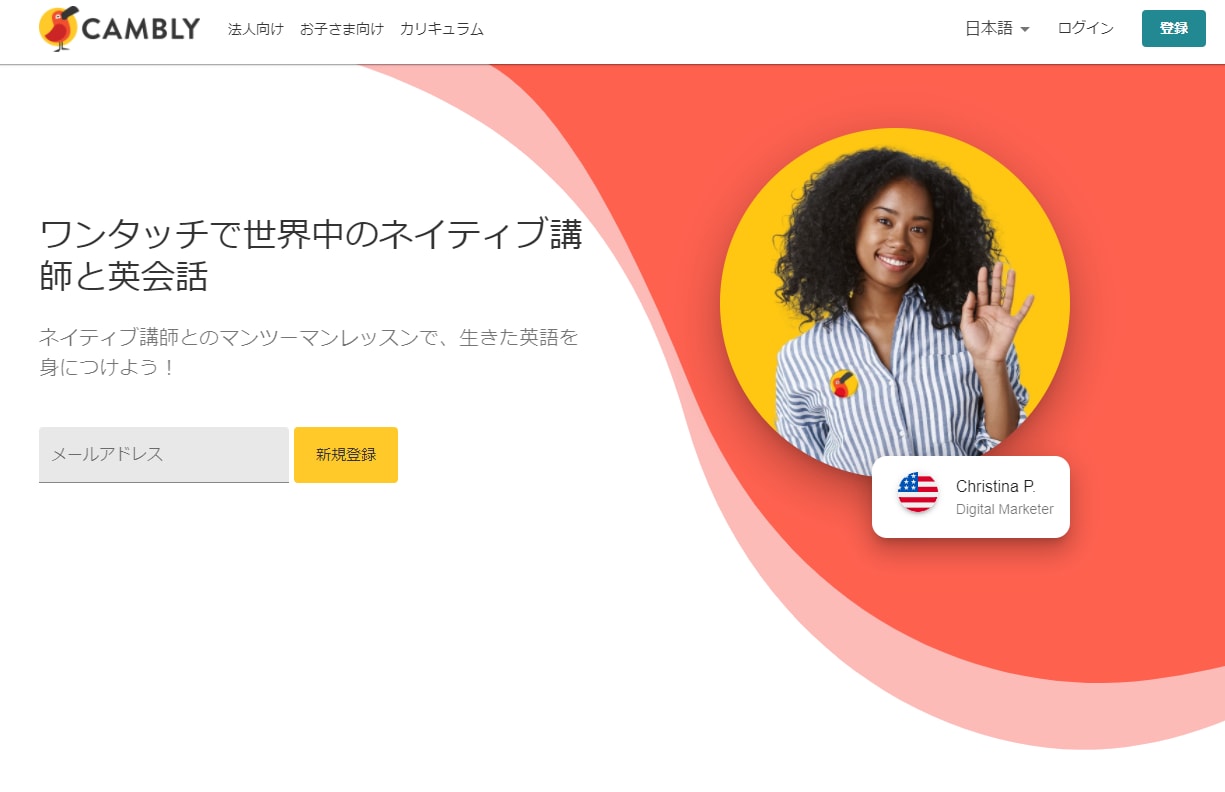Go to the カリキュラム page

click(x=442, y=29)
